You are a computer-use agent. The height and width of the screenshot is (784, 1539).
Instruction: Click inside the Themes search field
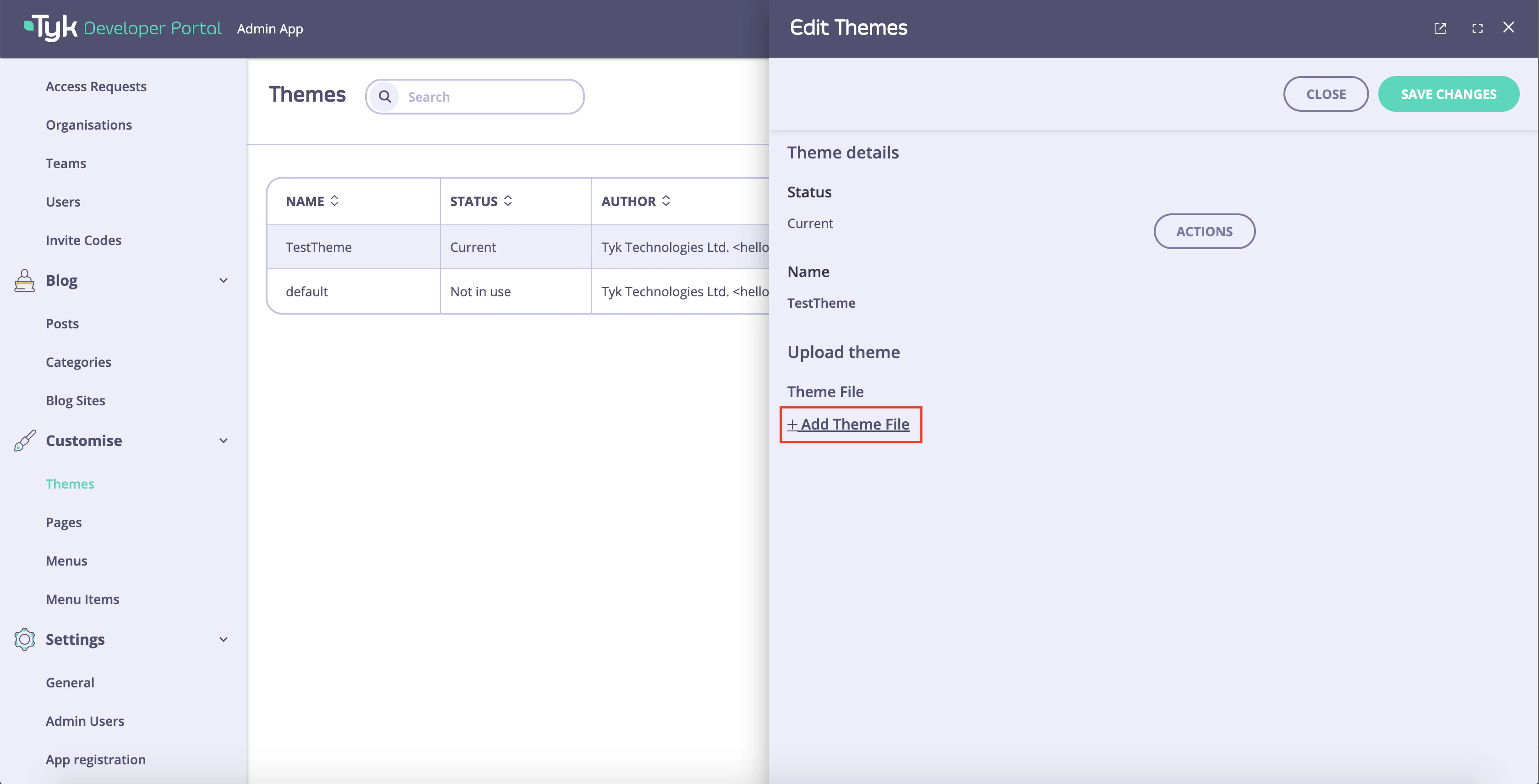coord(478,96)
